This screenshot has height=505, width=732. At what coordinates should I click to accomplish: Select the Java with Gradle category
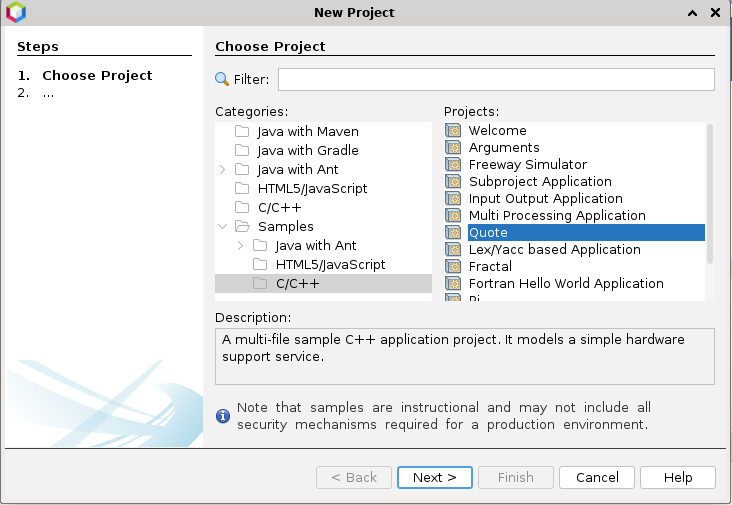(307, 150)
